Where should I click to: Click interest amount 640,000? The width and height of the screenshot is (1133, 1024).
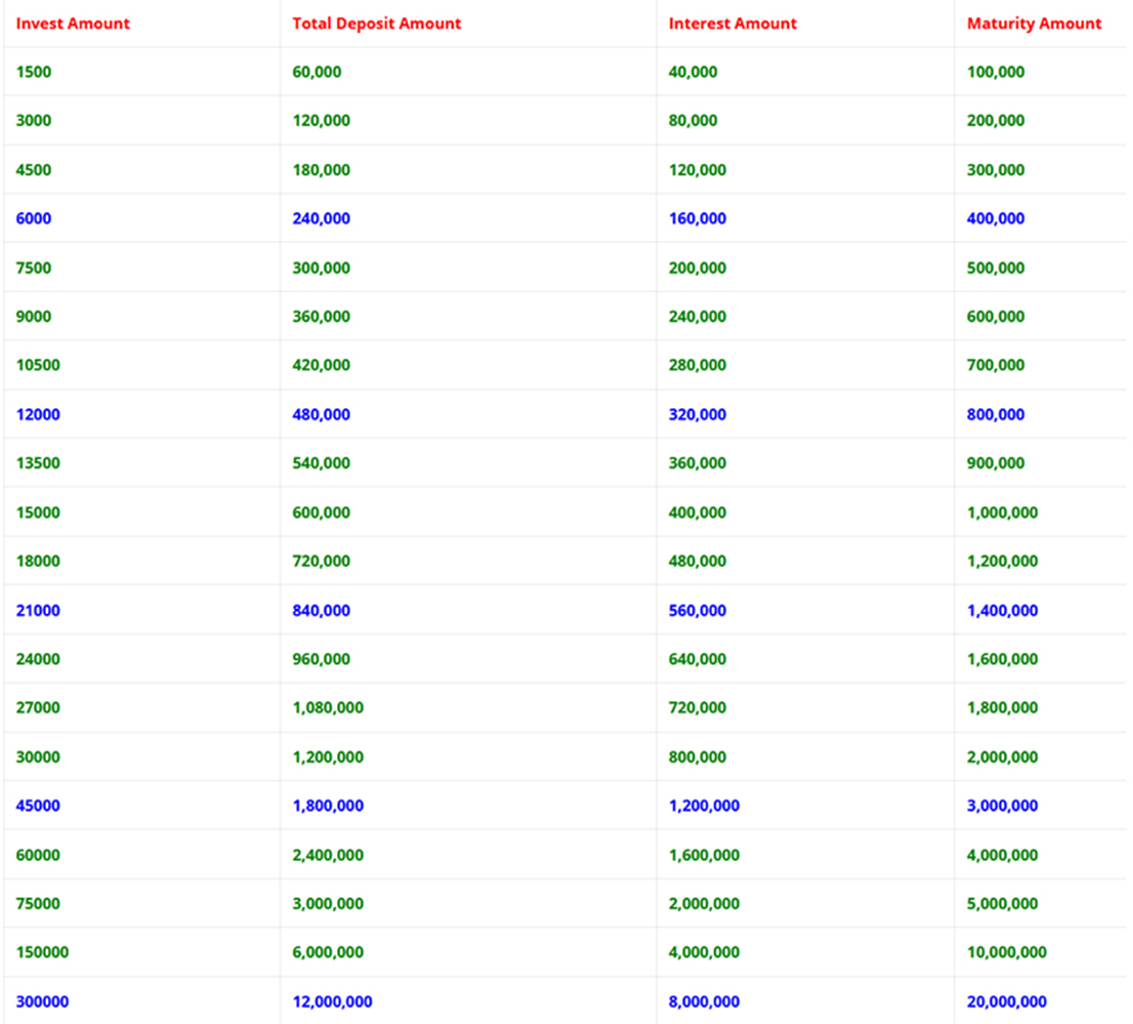pyautogui.click(x=697, y=658)
